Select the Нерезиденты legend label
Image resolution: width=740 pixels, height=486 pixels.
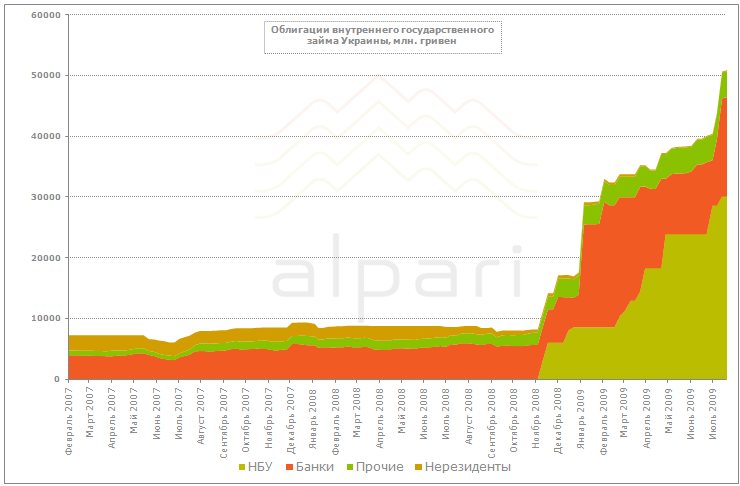click(x=468, y=467)
